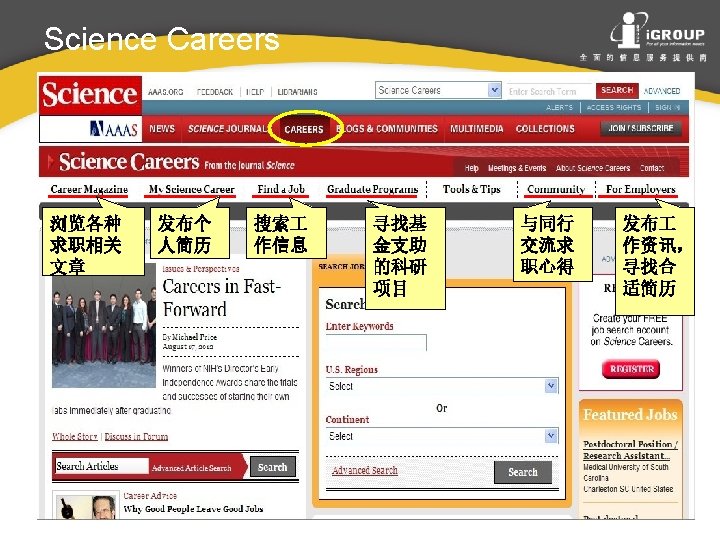Click the Science logo
Viewport: 720px width, 540px height.
(90, 96)
